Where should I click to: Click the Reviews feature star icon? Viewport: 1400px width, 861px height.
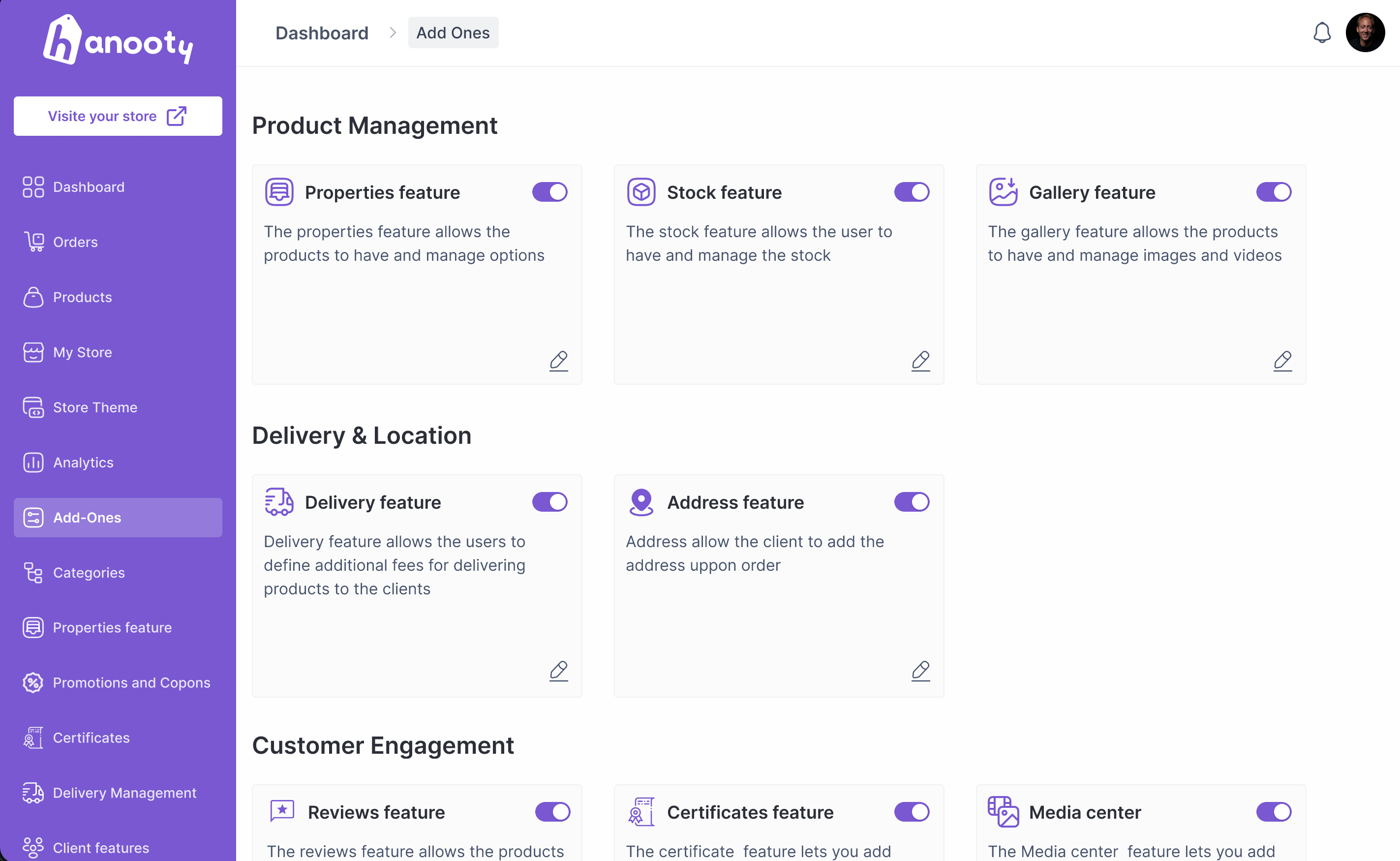282,811
